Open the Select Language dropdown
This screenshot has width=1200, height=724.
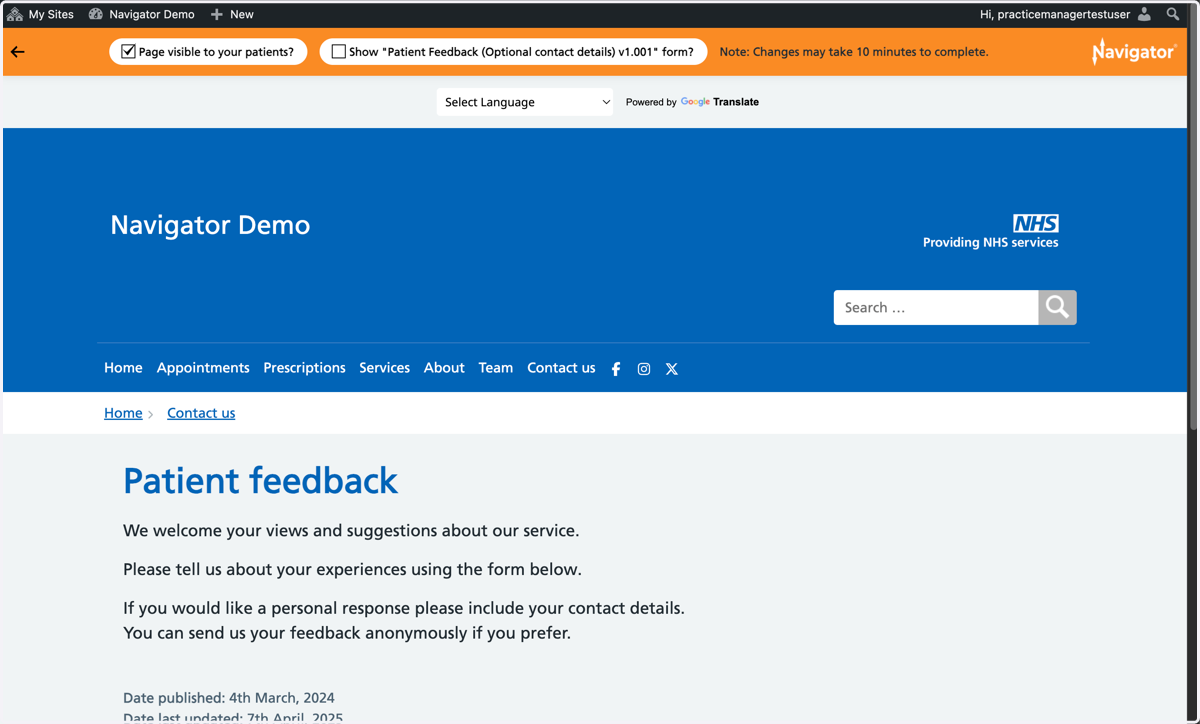coord(525,102)
